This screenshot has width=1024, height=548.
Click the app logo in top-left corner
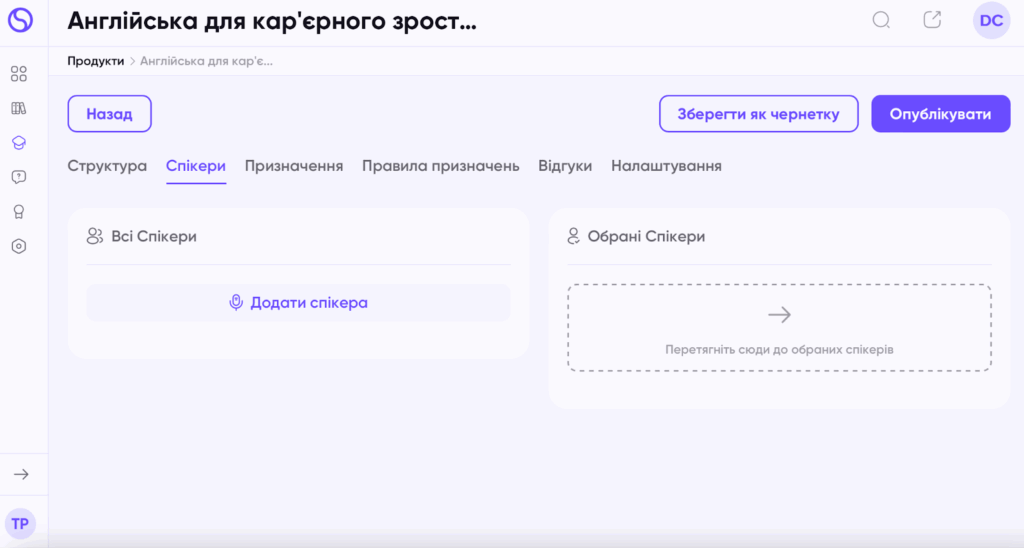[20, 20]
